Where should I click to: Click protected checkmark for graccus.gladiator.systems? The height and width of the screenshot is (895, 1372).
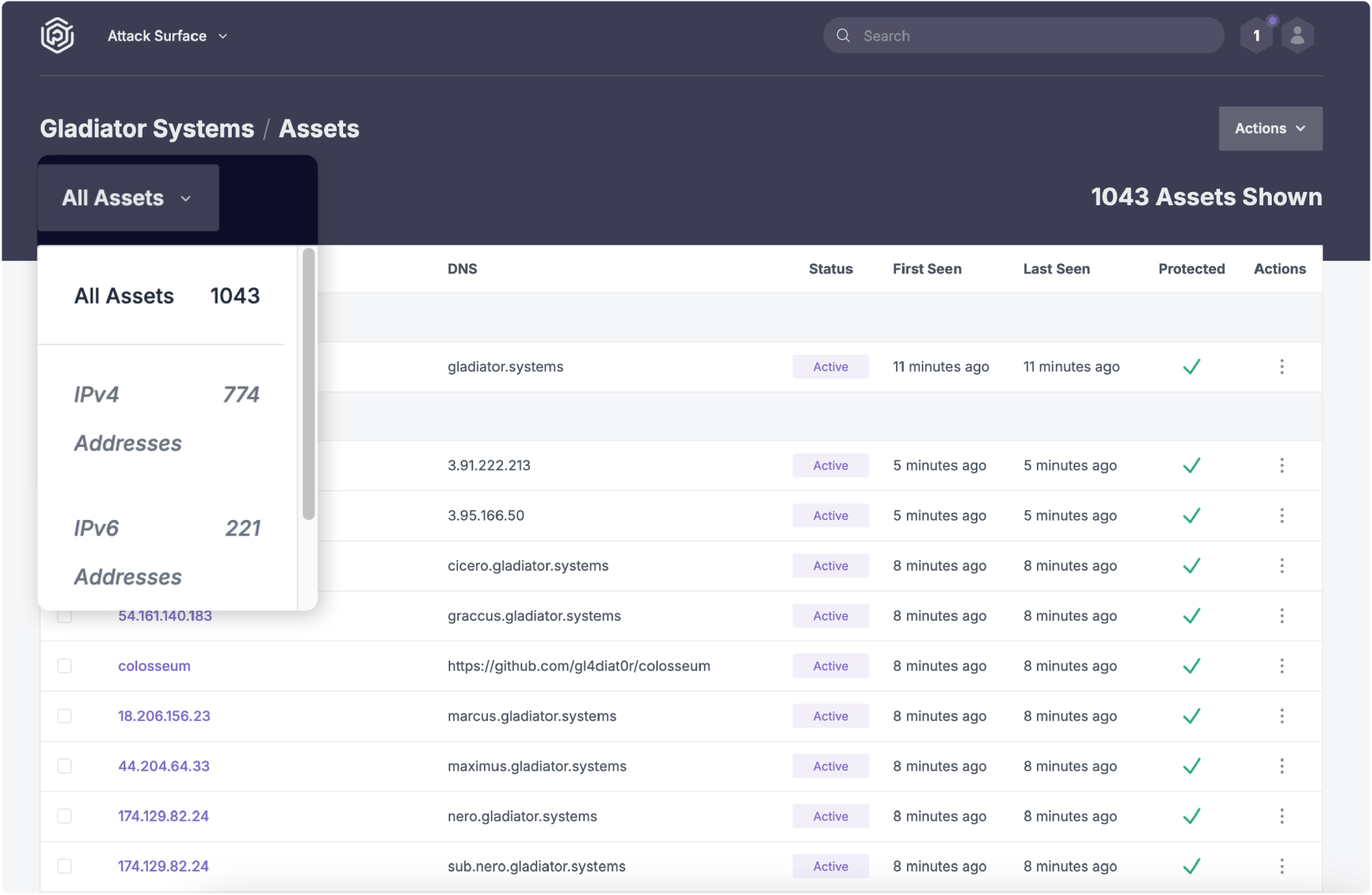coord(1192,615)
